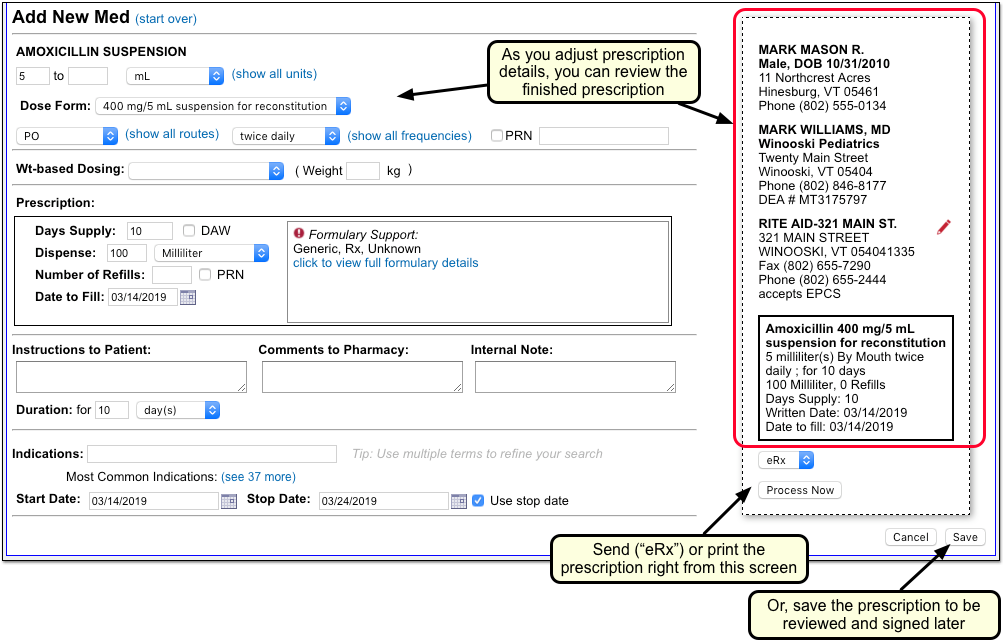
Task: Click the MARK WILLIAMS, MD prescriber name
Action: pyautogui.click(x=824, y=130)
